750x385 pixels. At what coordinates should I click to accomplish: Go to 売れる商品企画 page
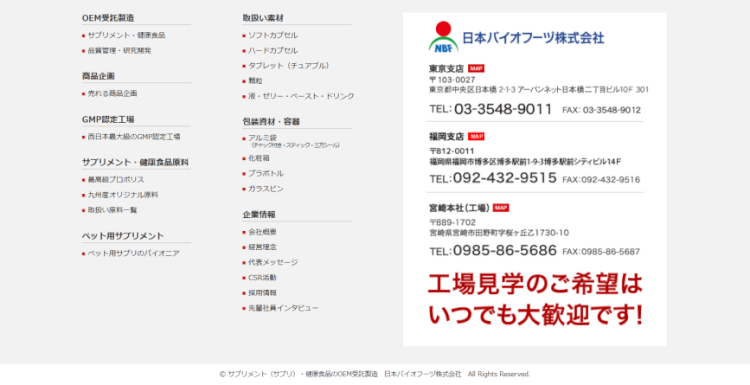[x=112, y=94]
